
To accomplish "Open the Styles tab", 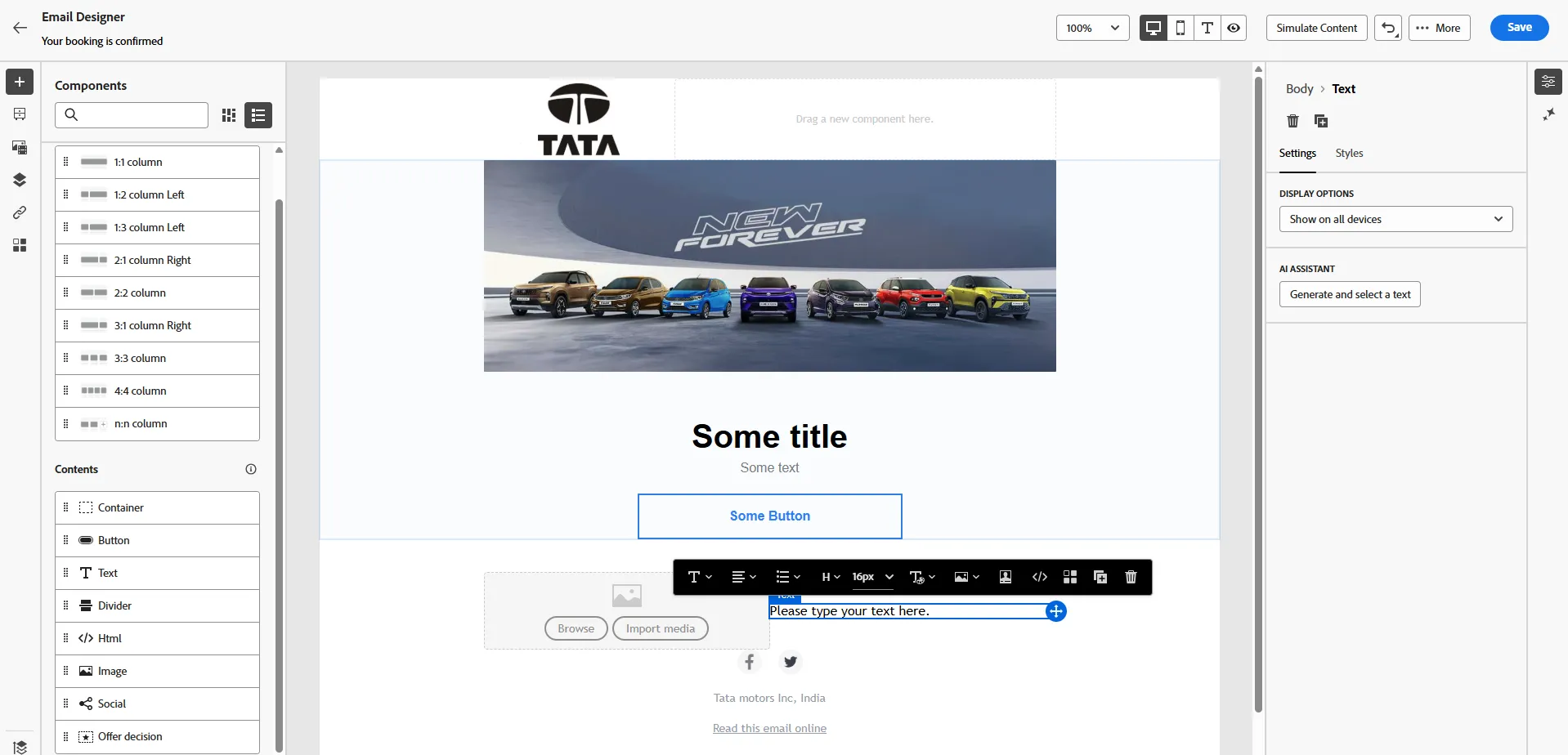I will click(1349, 153).
